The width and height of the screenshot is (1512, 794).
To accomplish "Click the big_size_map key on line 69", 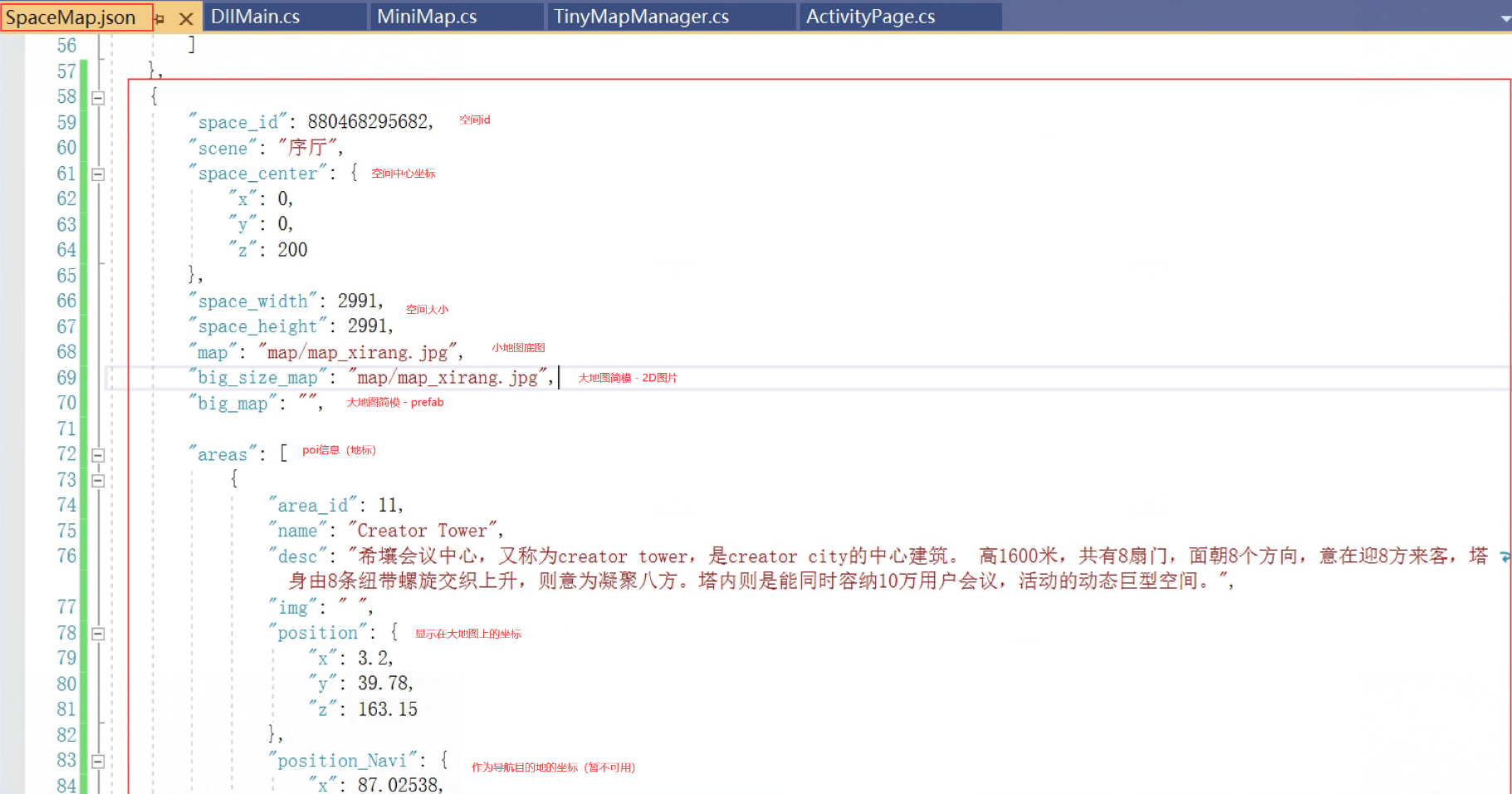I will (x=257, y=378).
